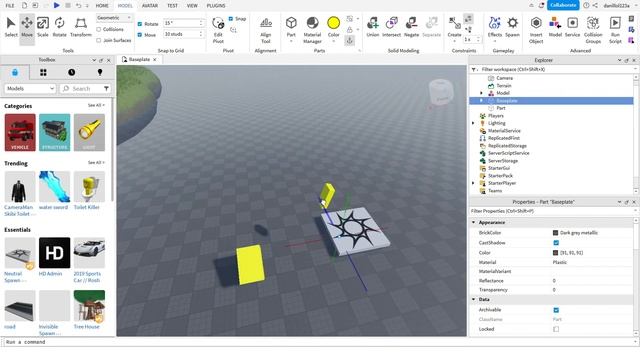Open the Geometric mode dropdown
The width and height of the screenshot is (640, 360).
click(x=114, y=18)
